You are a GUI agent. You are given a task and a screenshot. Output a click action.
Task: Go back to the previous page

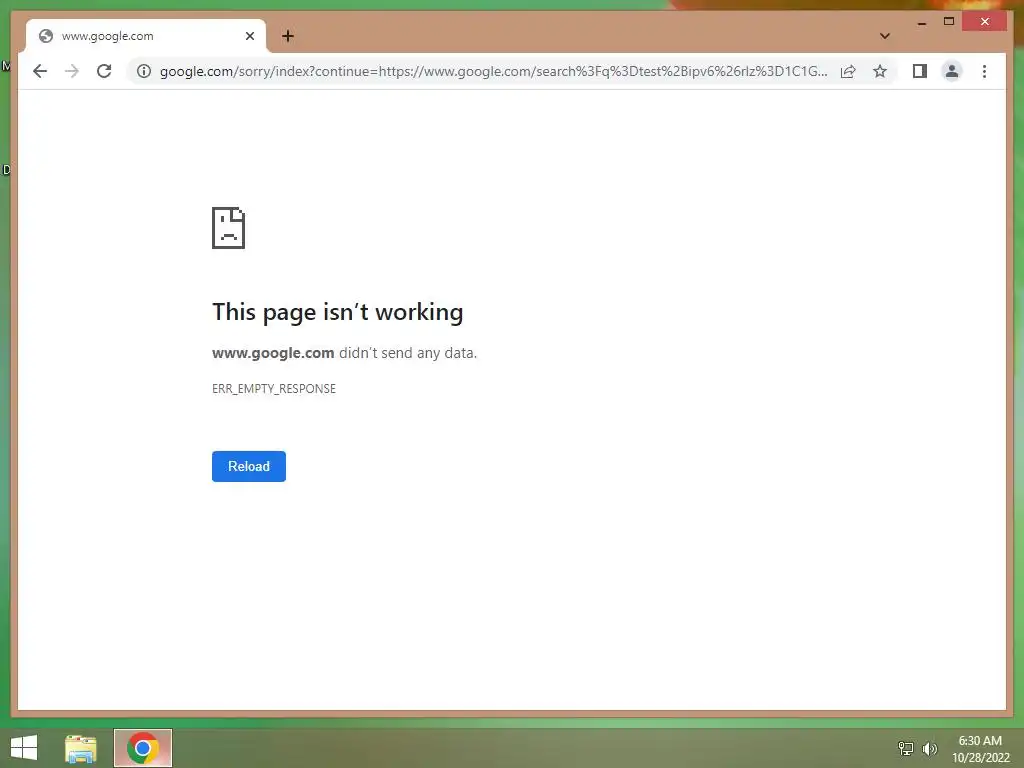click(40, 71)
